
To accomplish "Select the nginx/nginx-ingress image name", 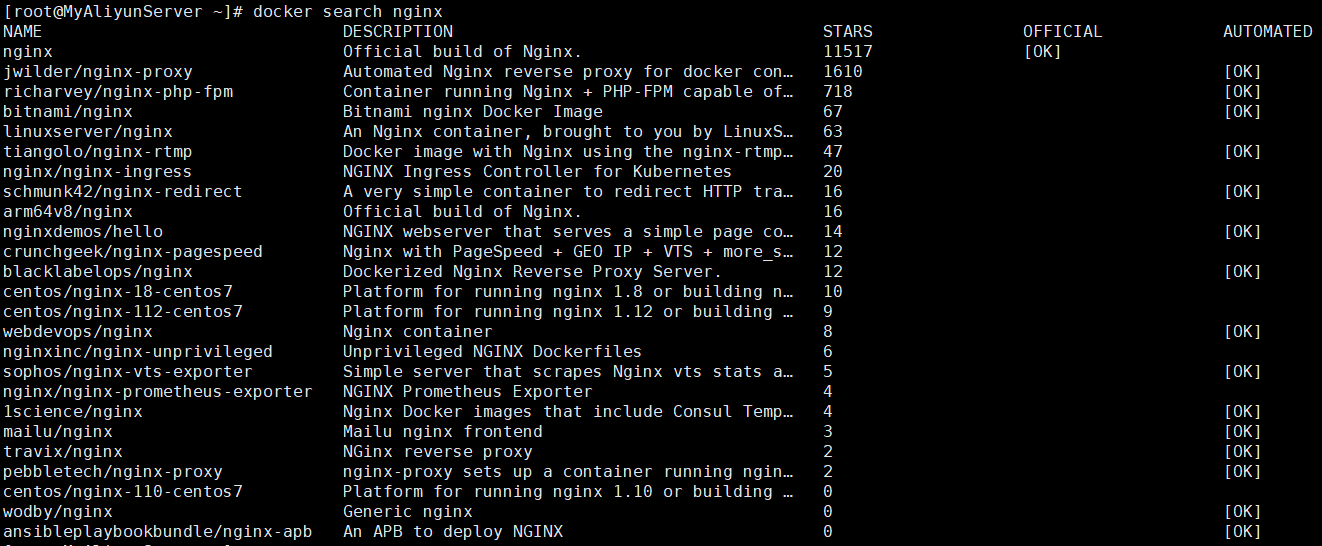I will click(98, 171).
